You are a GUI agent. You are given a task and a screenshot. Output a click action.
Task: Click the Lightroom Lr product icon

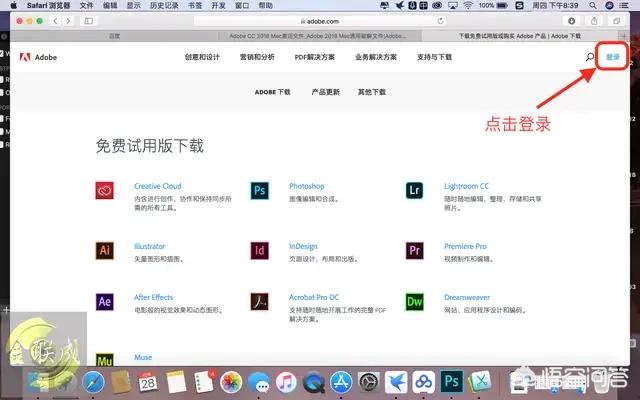pyautogui.click(x=414, y=191)
